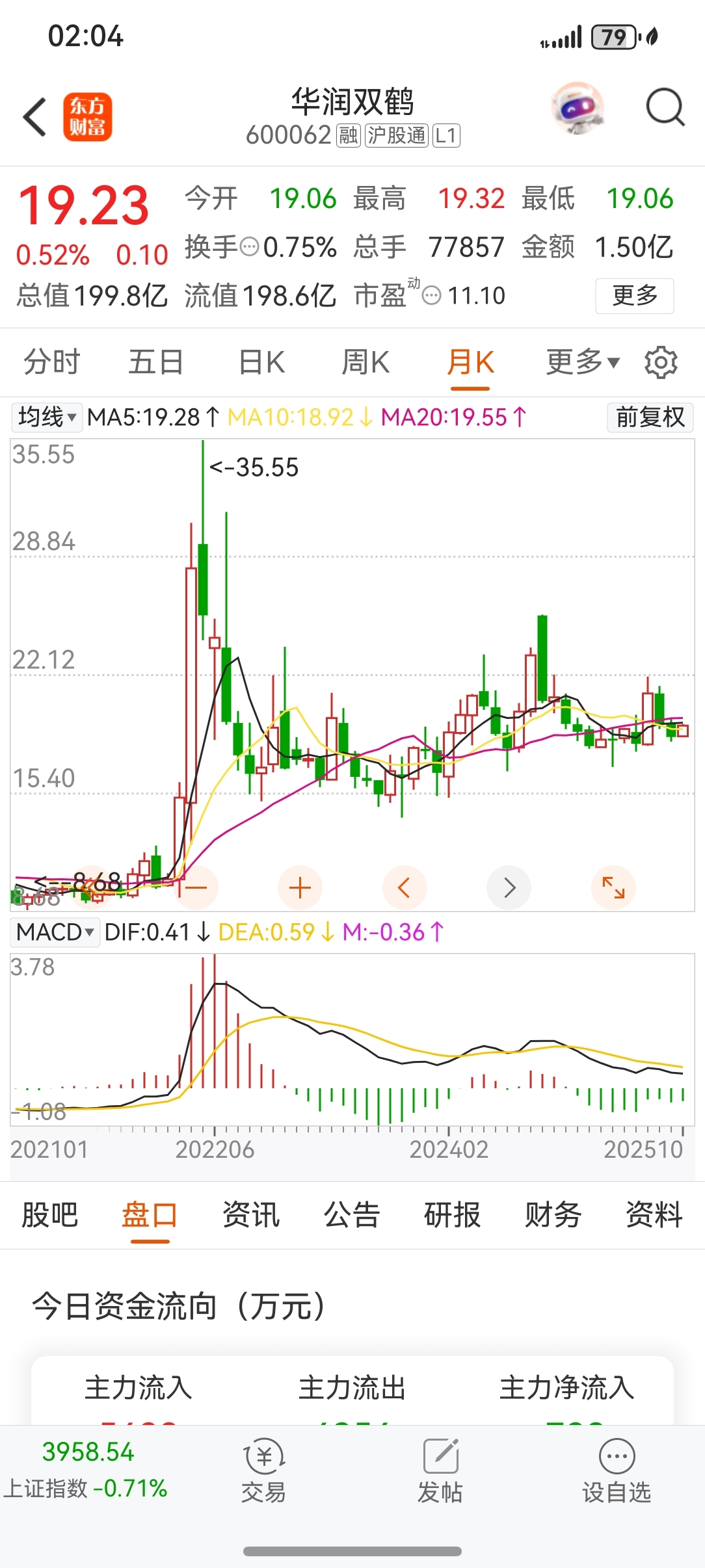705x1568 pixels.
Task: Tap 上证指数 index ticker
Action: point(85,1470)
